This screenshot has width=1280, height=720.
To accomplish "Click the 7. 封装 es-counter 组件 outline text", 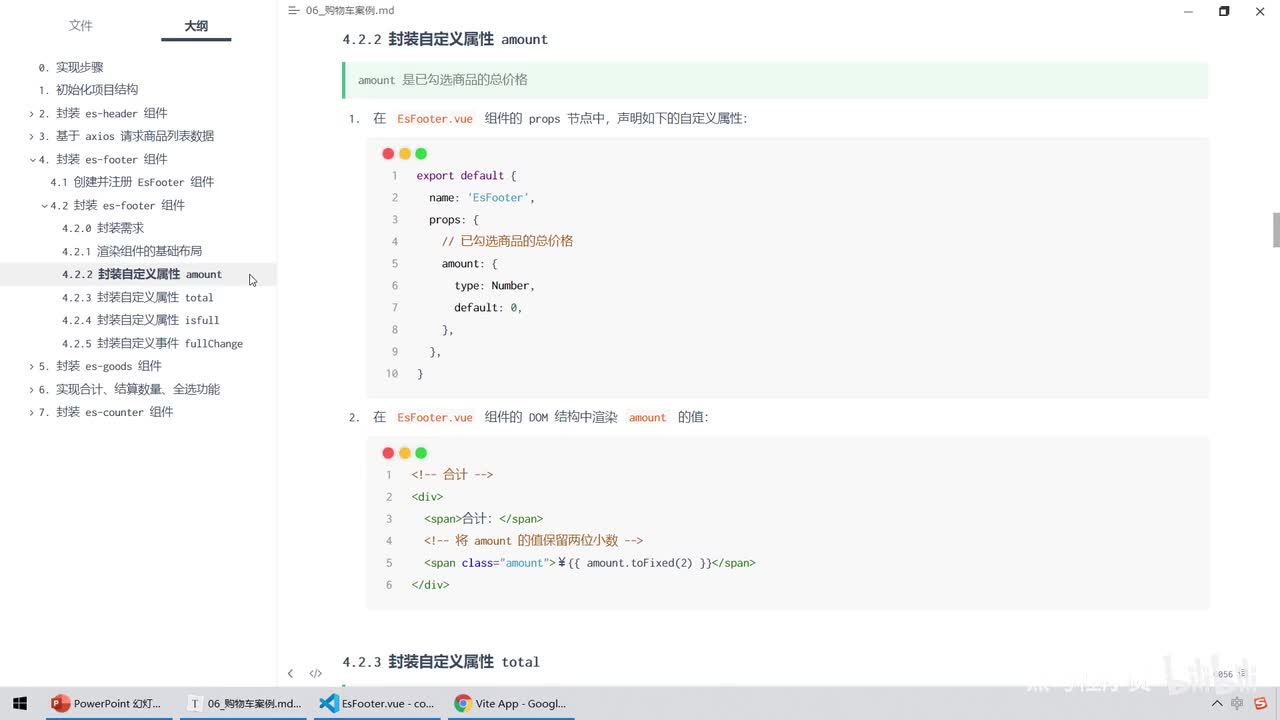I will (106, 412).
